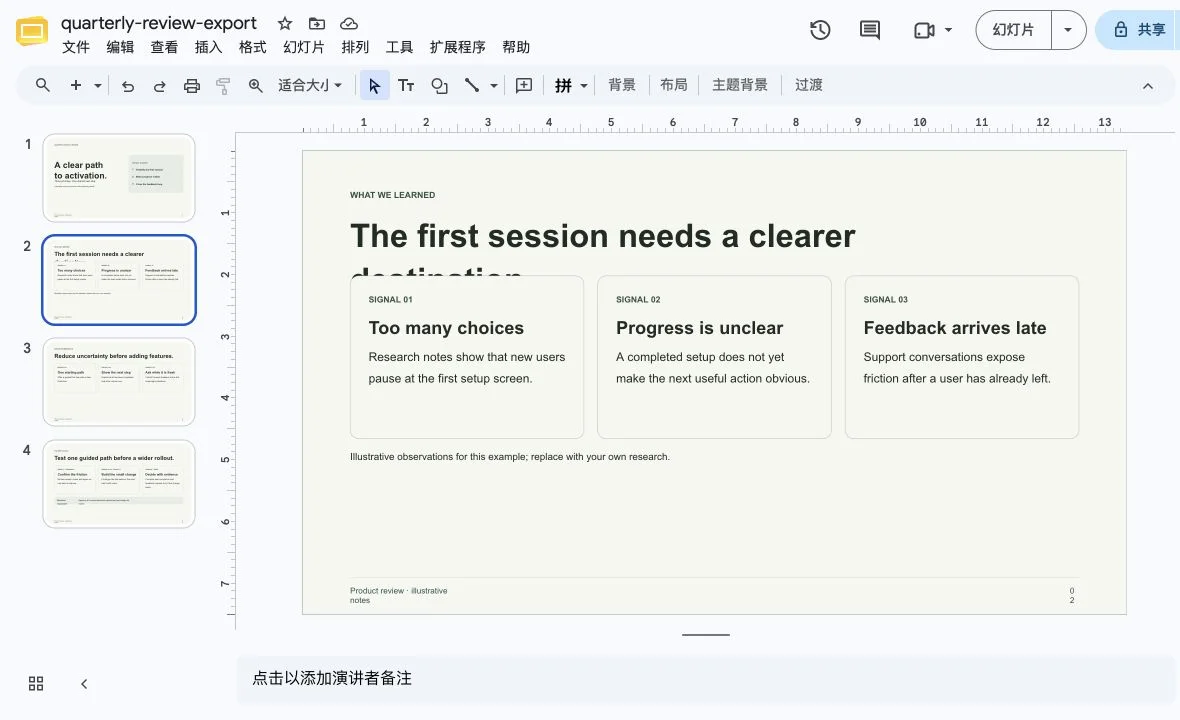Click the paint format roller icon
Screen dimensions: 1180x720
(x=223, y=86)
